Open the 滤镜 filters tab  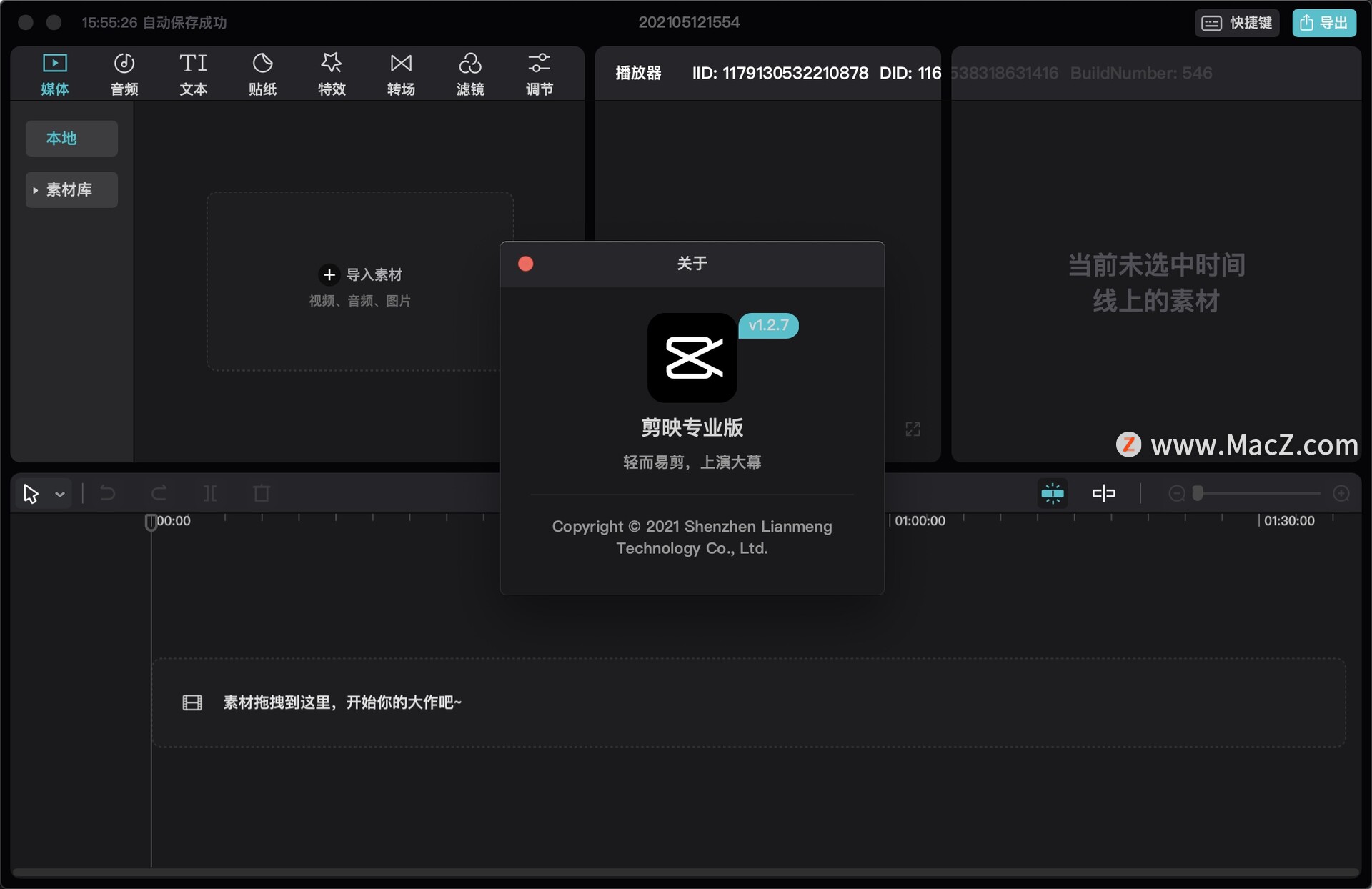[x=470, y=74]
